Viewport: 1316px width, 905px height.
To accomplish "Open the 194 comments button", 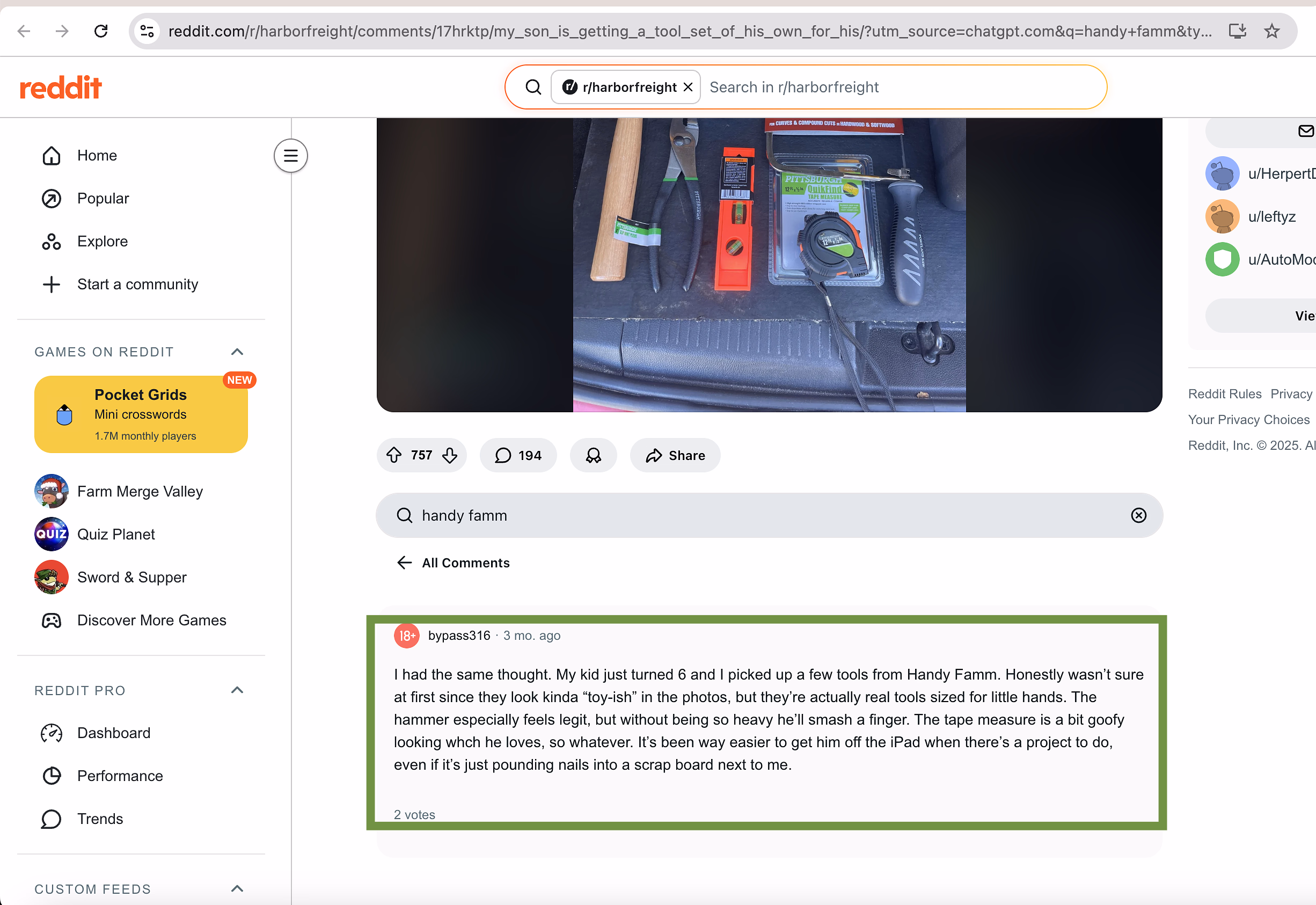I will click(x=518, y=455).
